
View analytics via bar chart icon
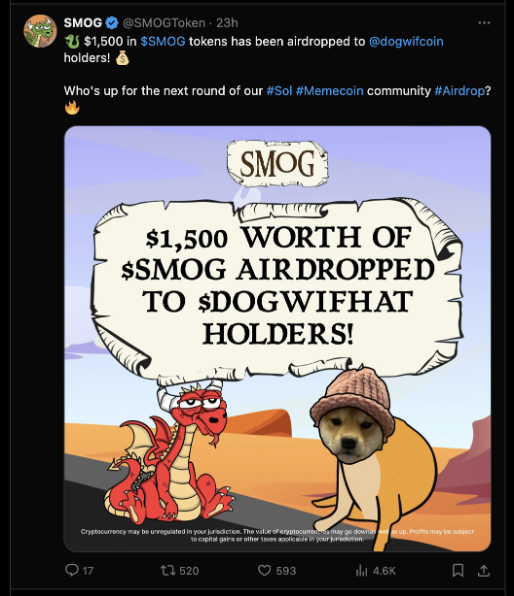click(361, 570)
